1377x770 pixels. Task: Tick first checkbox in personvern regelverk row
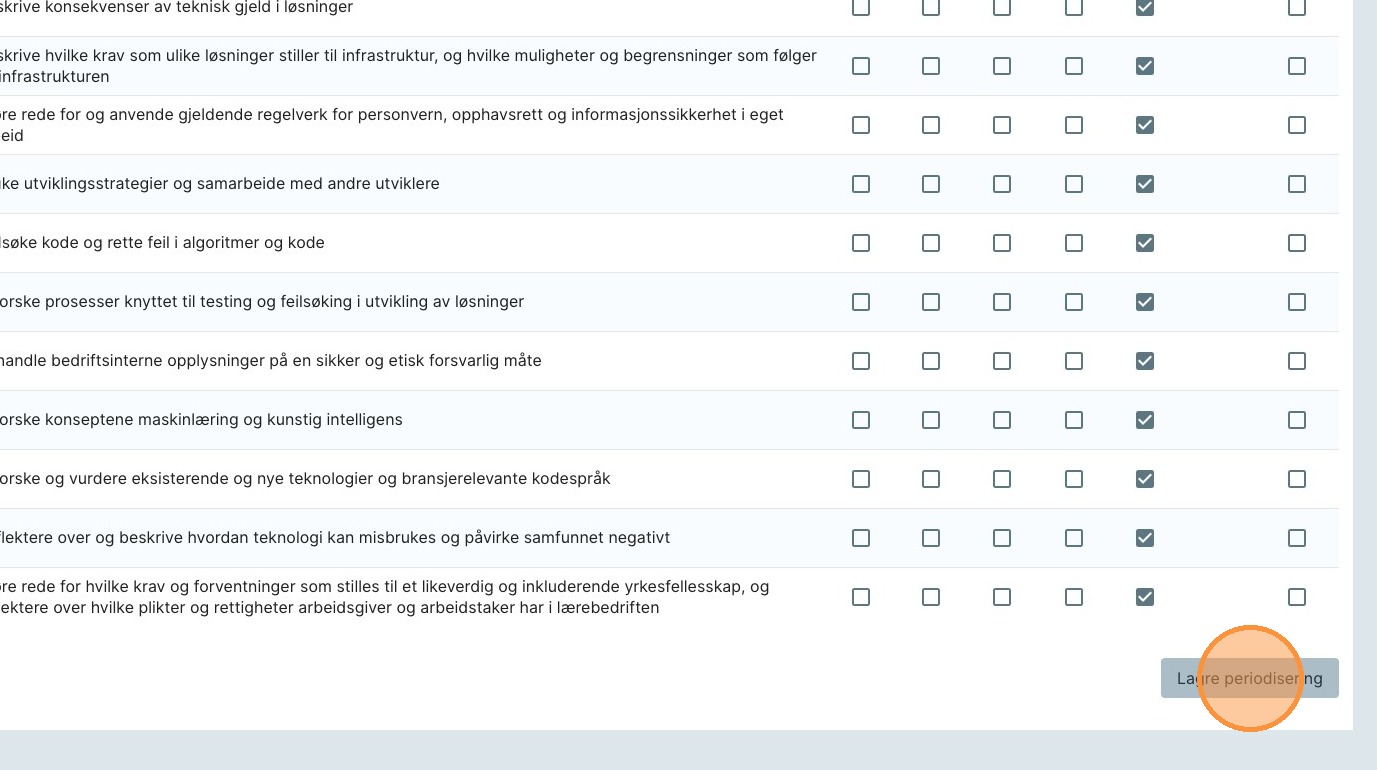(x=861, y=125)
